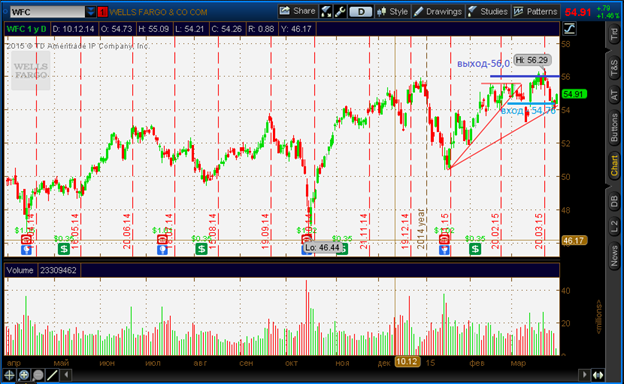Screen dimensions: 624x386
Task: Click the zoom-in magnifier icon
Action: click(24, 375)
